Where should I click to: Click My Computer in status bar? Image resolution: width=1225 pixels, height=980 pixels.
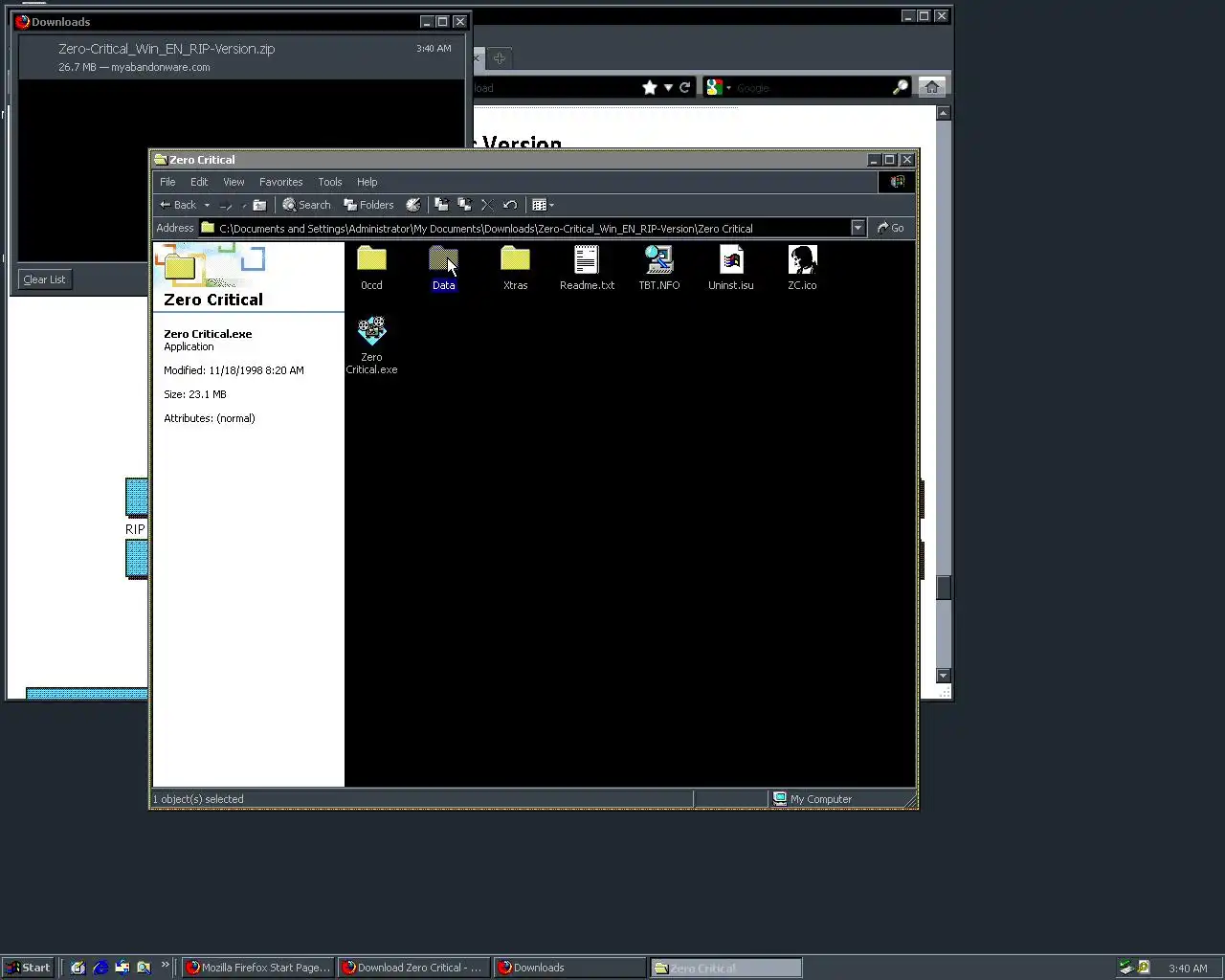coord(813,799)
